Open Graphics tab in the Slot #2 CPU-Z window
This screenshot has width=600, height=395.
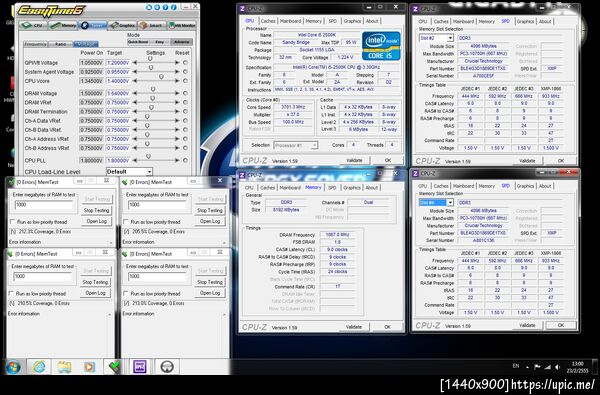pos(525,21)
